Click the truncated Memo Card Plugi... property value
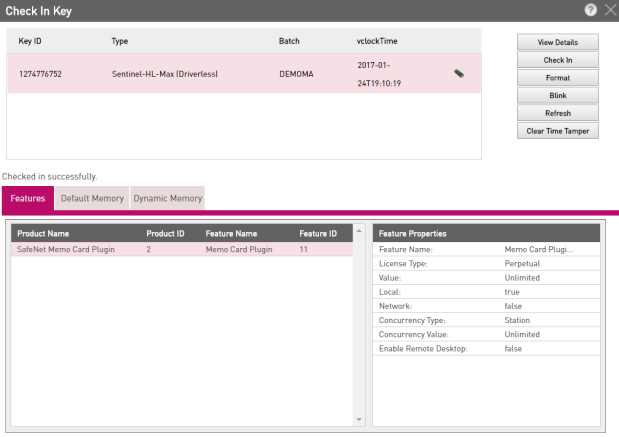 [539, 249]
